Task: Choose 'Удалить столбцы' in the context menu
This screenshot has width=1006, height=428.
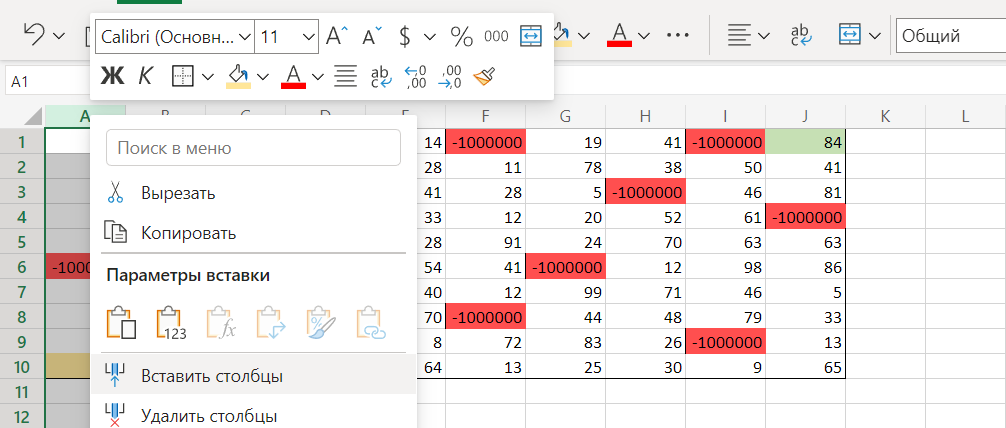Action: tap(209, 415)
